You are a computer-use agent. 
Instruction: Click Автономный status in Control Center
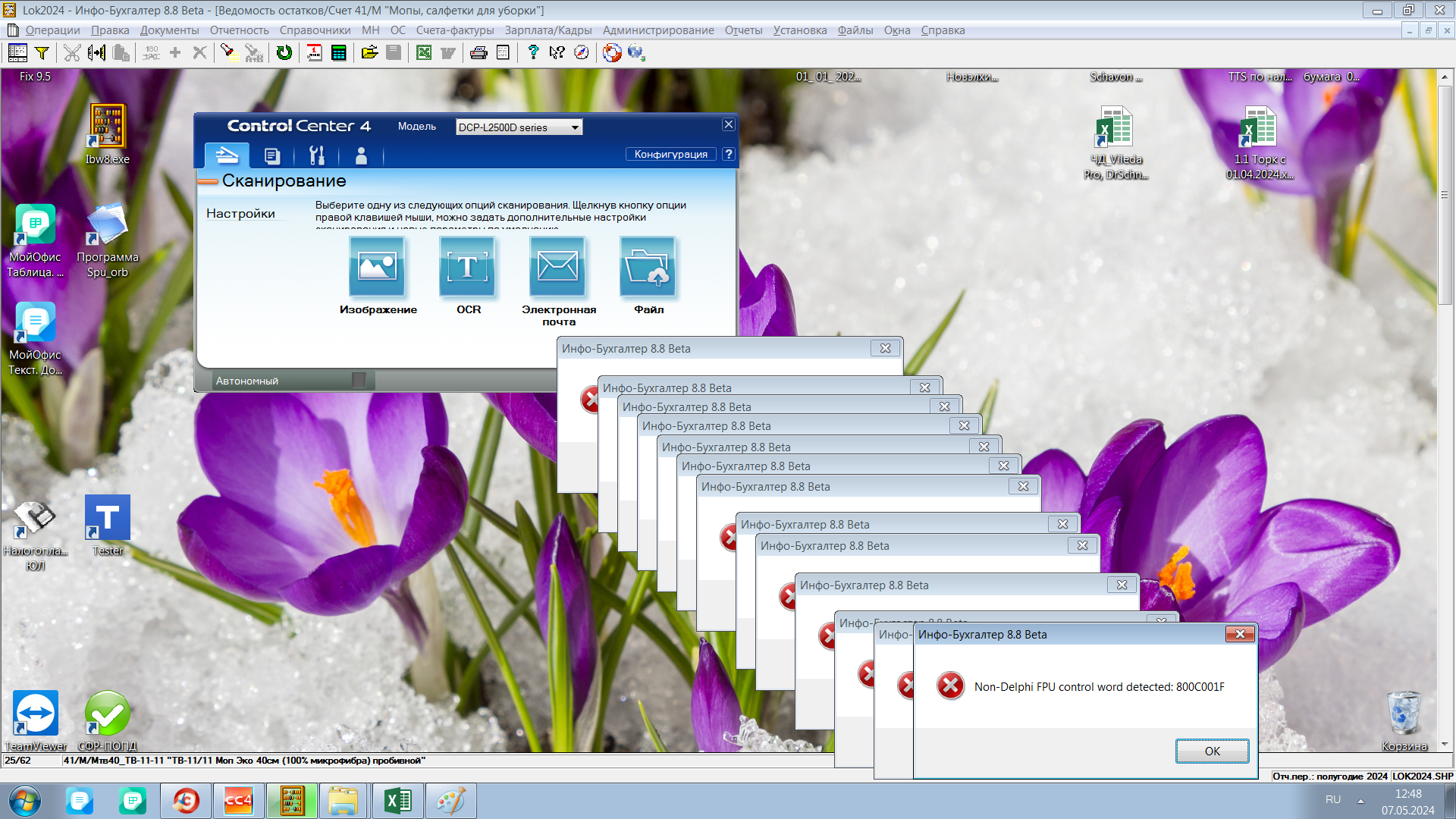pos(246,381)
